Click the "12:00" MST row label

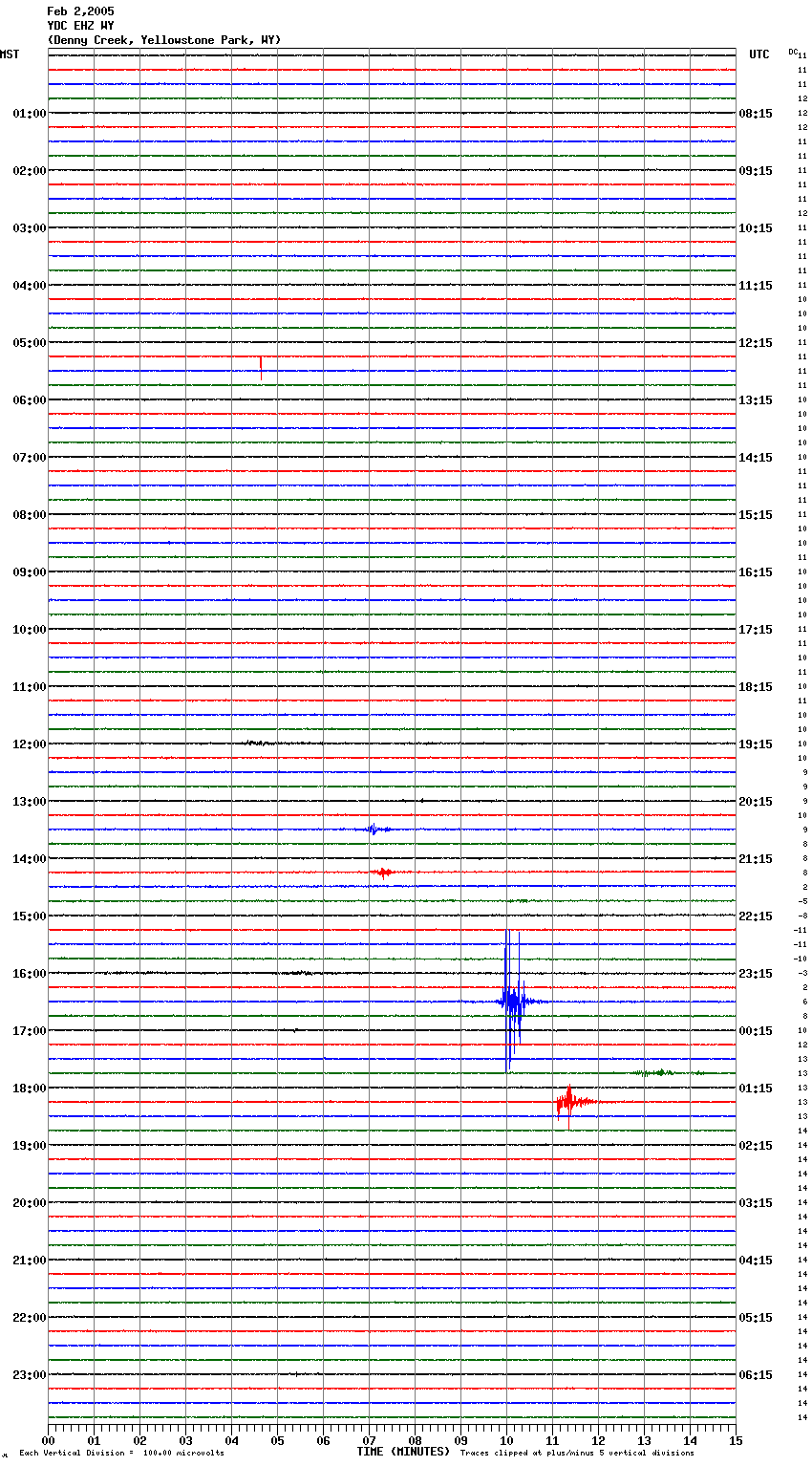30,744
